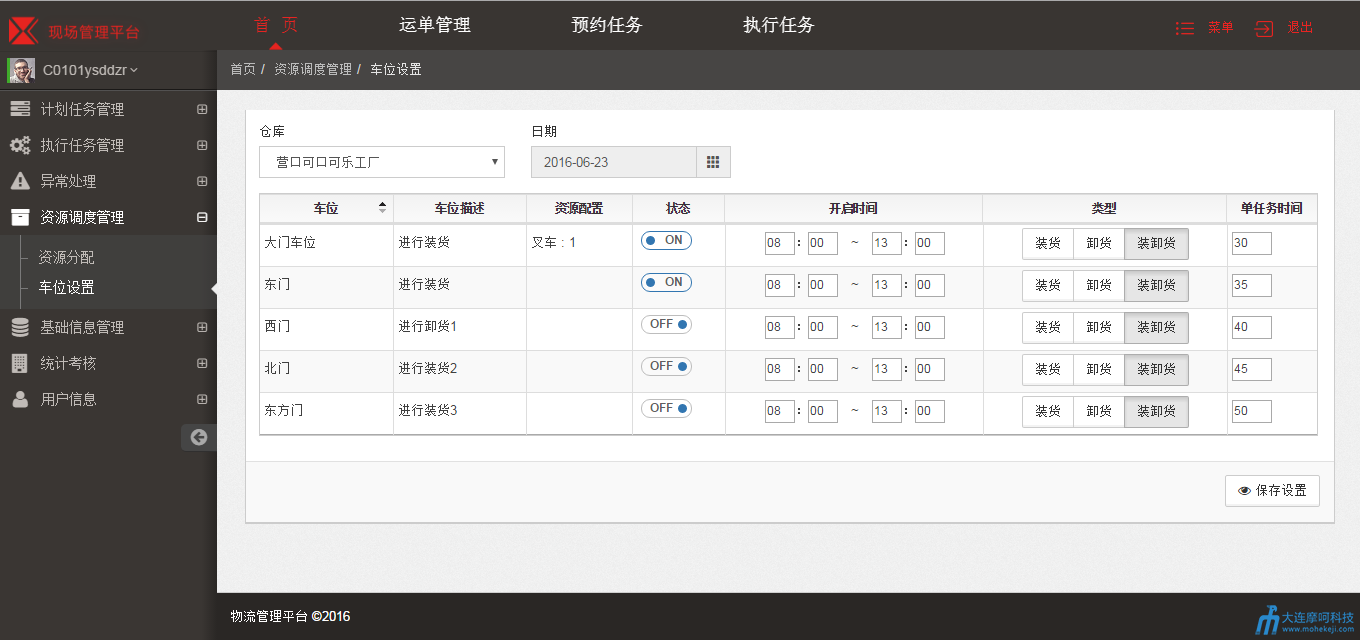Click the 进行卸货1 description cell
This screenshot has height=640, width=1360.
(x=460, y=327)
